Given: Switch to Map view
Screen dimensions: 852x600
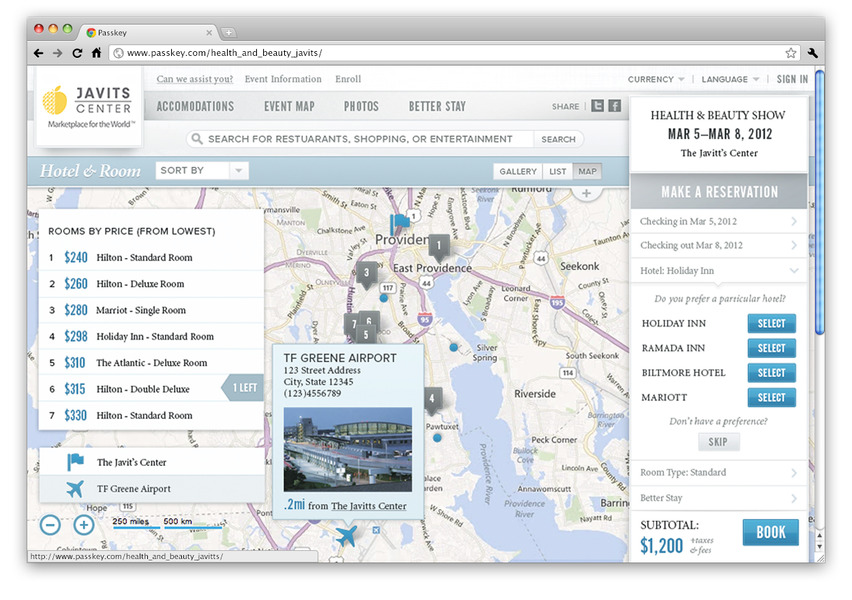Looking at the screenshot, I should (x=587, y=171).
